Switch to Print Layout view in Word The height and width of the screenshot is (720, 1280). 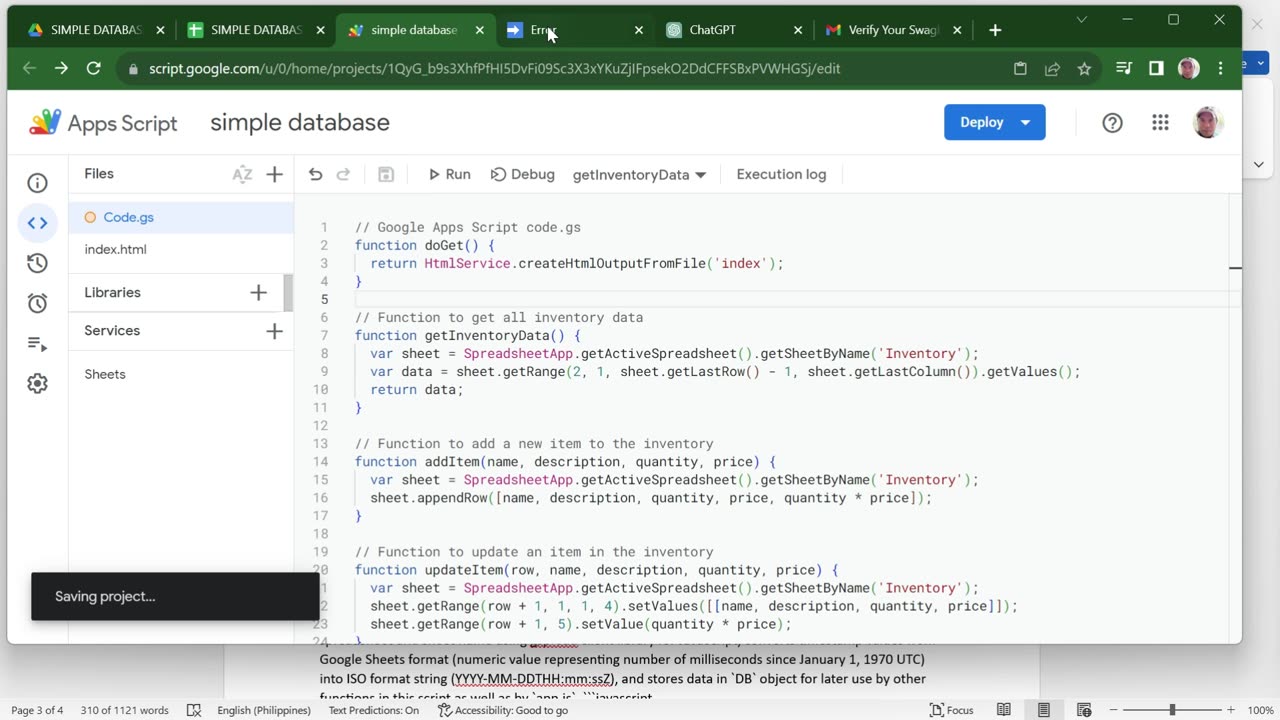pos(1043,710)
